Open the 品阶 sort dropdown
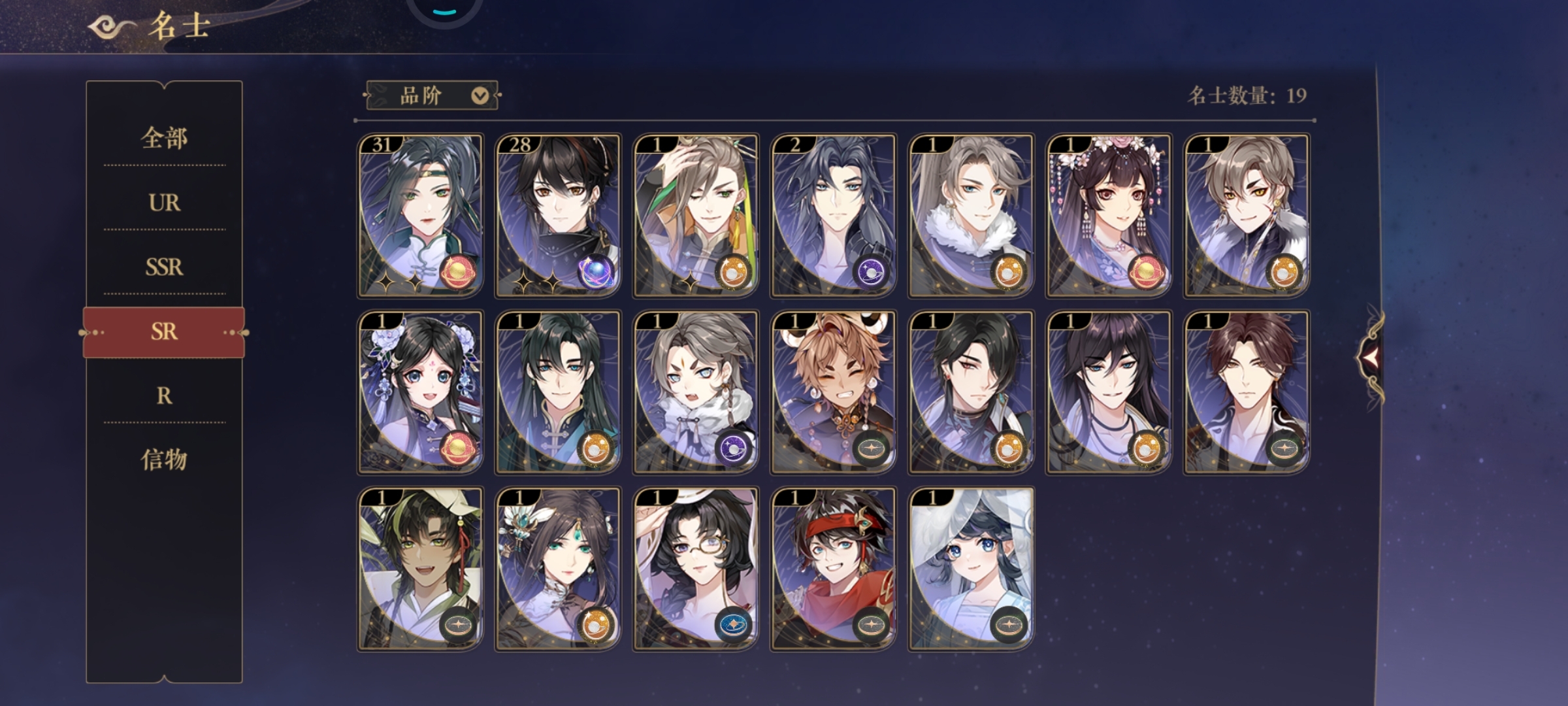 (x=433, y=96)
